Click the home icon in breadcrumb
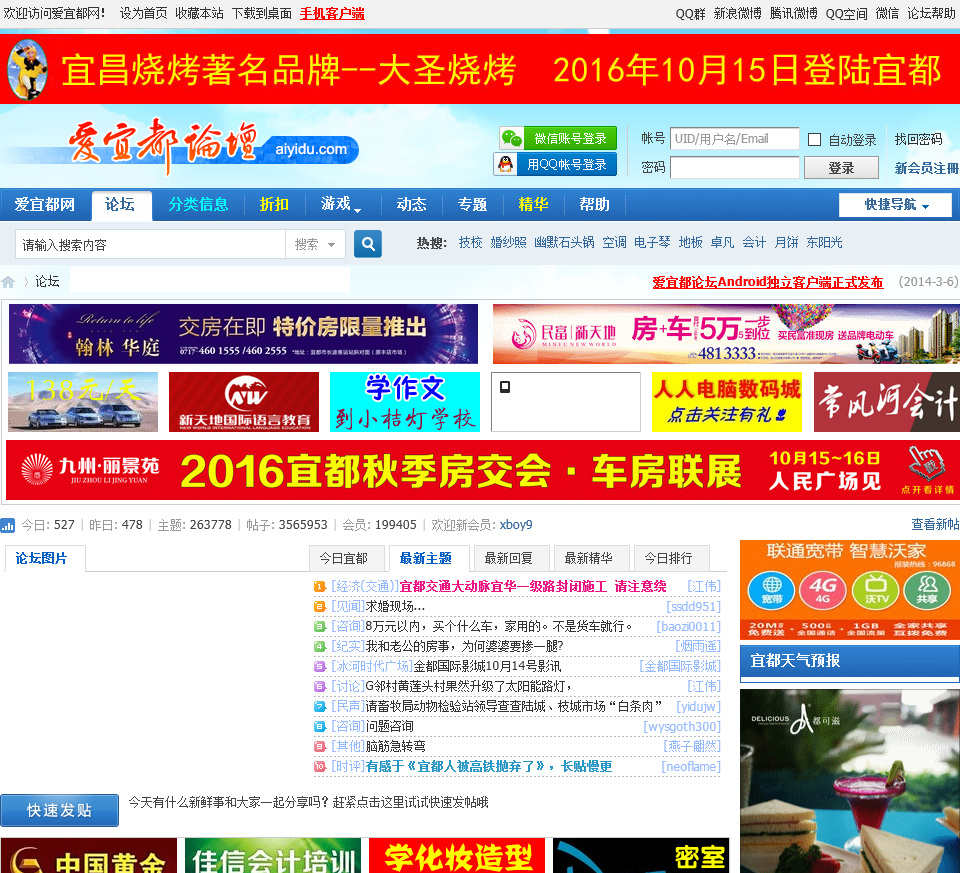 point(8,282)
